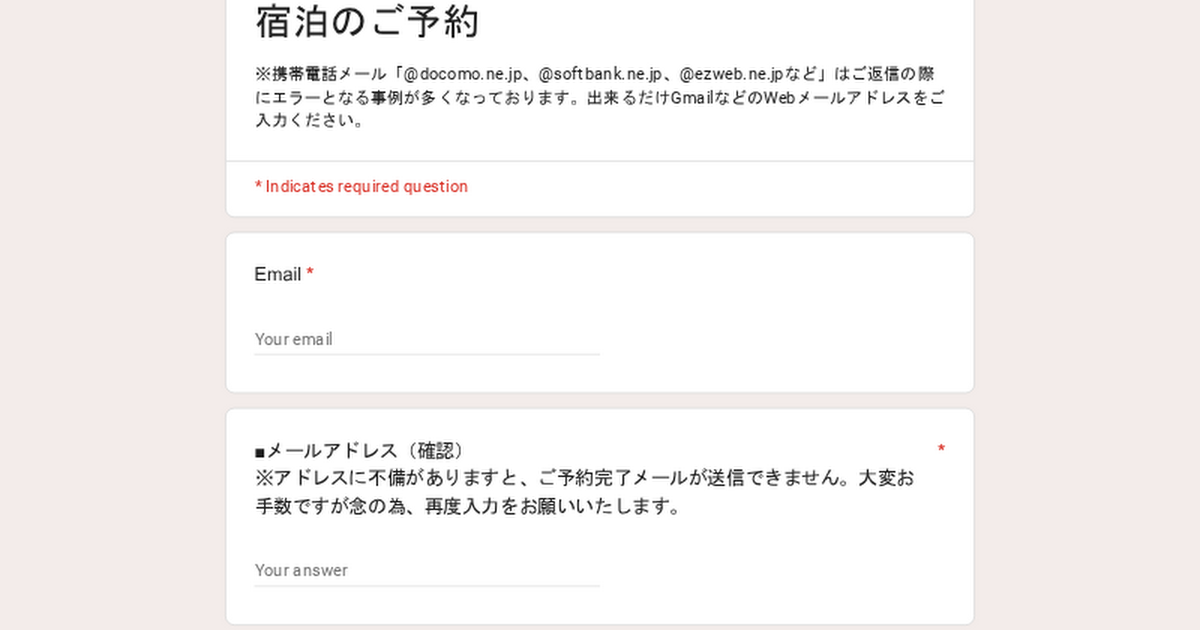Focus the "Your answer" confirmation email field
This screenshot has width=1200, height=630.
tap(426, 570)
